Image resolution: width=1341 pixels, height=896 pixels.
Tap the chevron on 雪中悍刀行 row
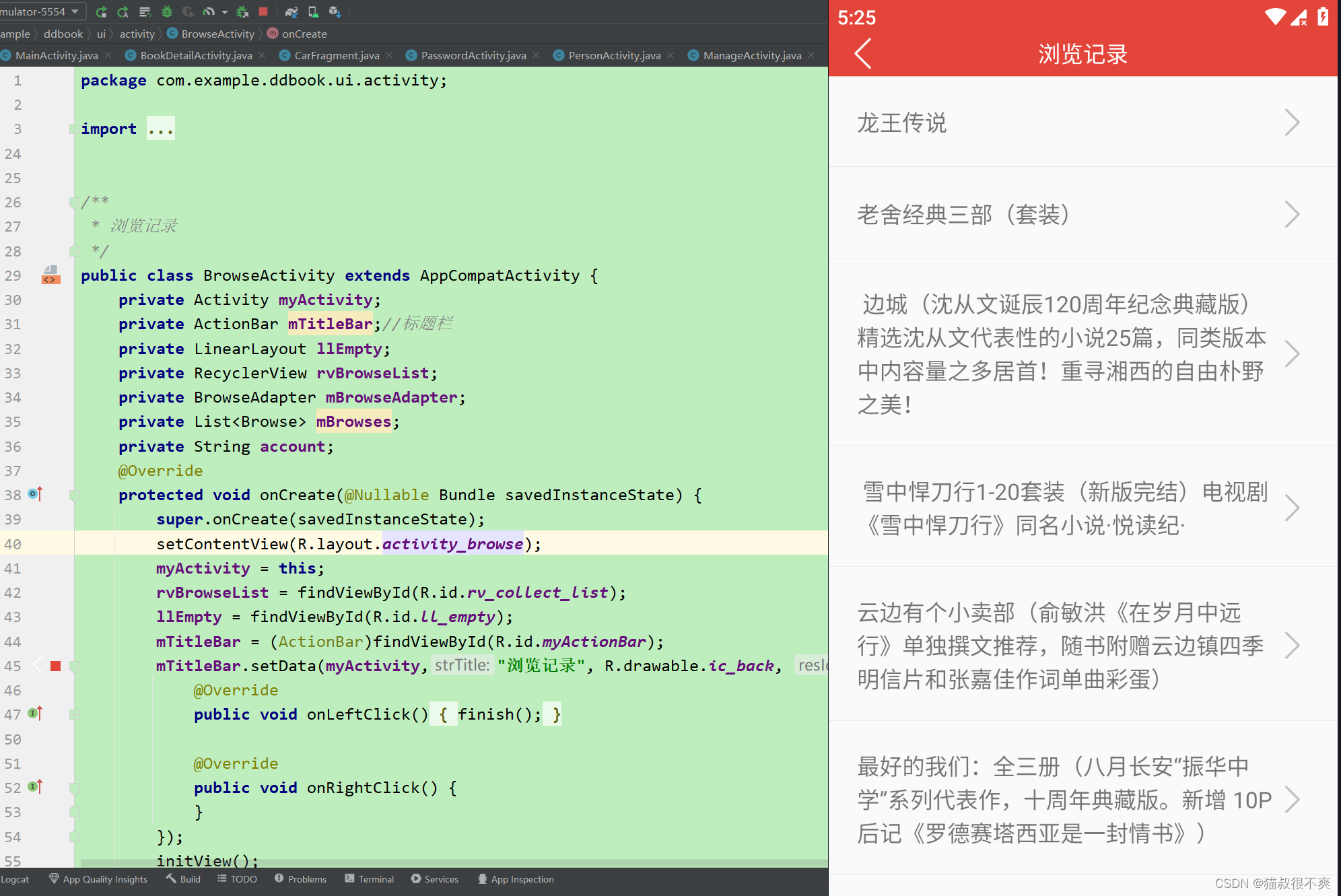pyautogui.click(x=1291, y=508)
